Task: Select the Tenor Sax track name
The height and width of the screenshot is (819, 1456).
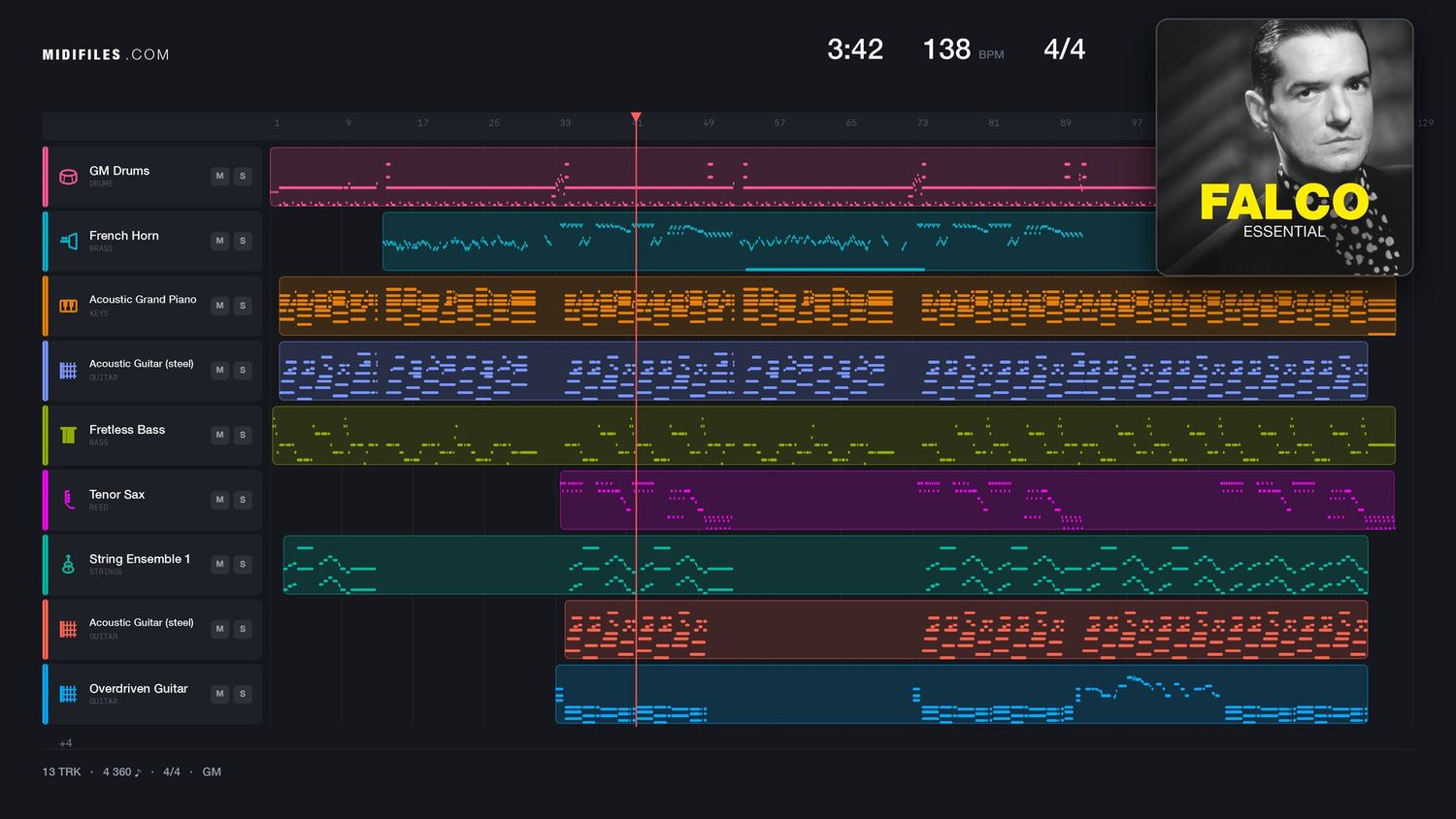Action: click(116, 495)
